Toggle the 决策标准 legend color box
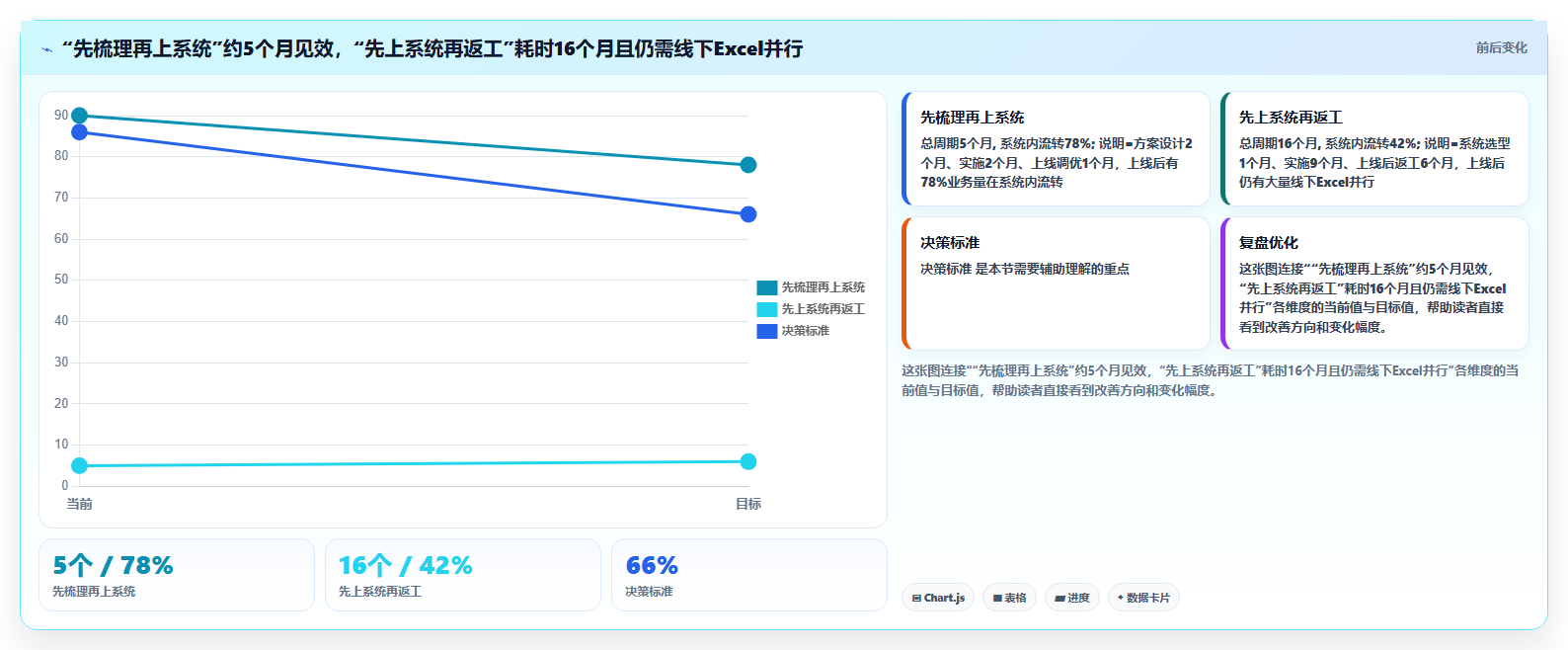Image resolution: width=1568 pixels, height=650 pixels. (767, 331)
